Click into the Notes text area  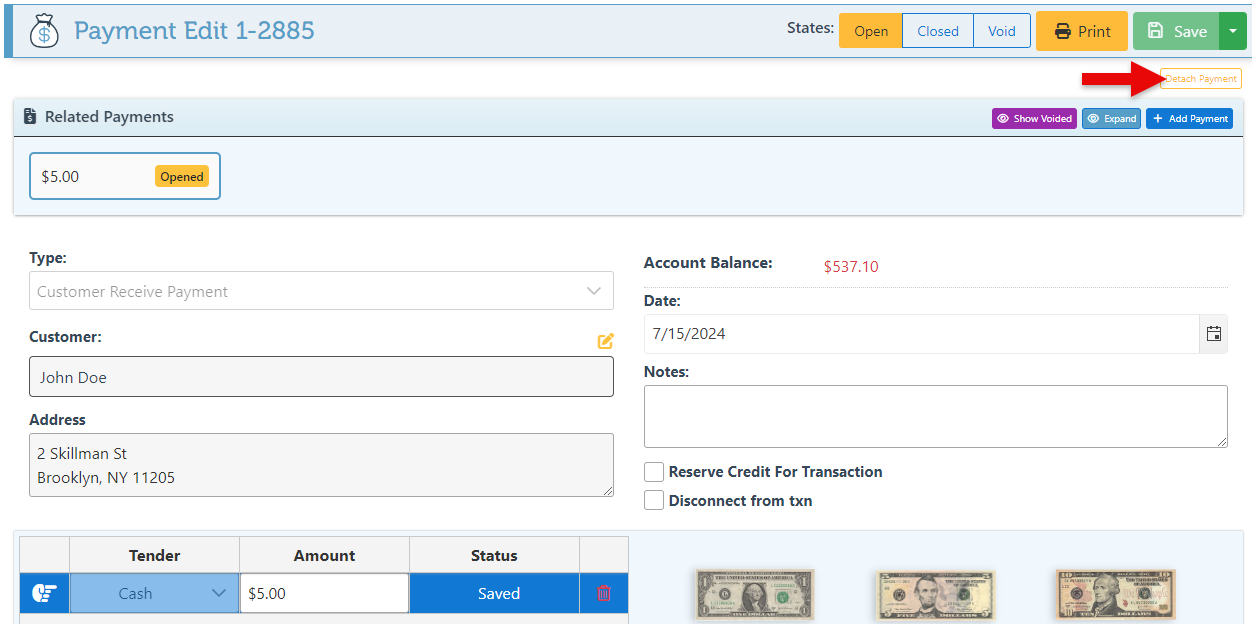(935, 416)
